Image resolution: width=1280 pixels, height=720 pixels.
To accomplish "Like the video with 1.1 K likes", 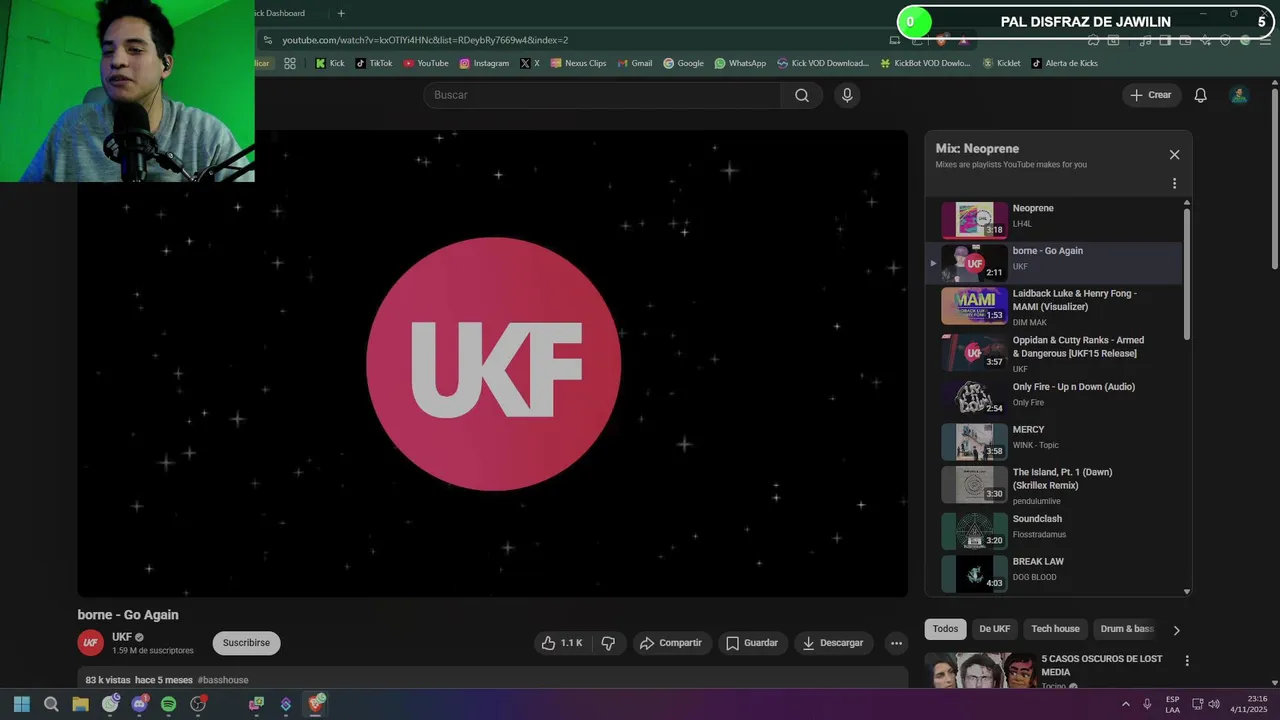I will click(x=562, y=643).
